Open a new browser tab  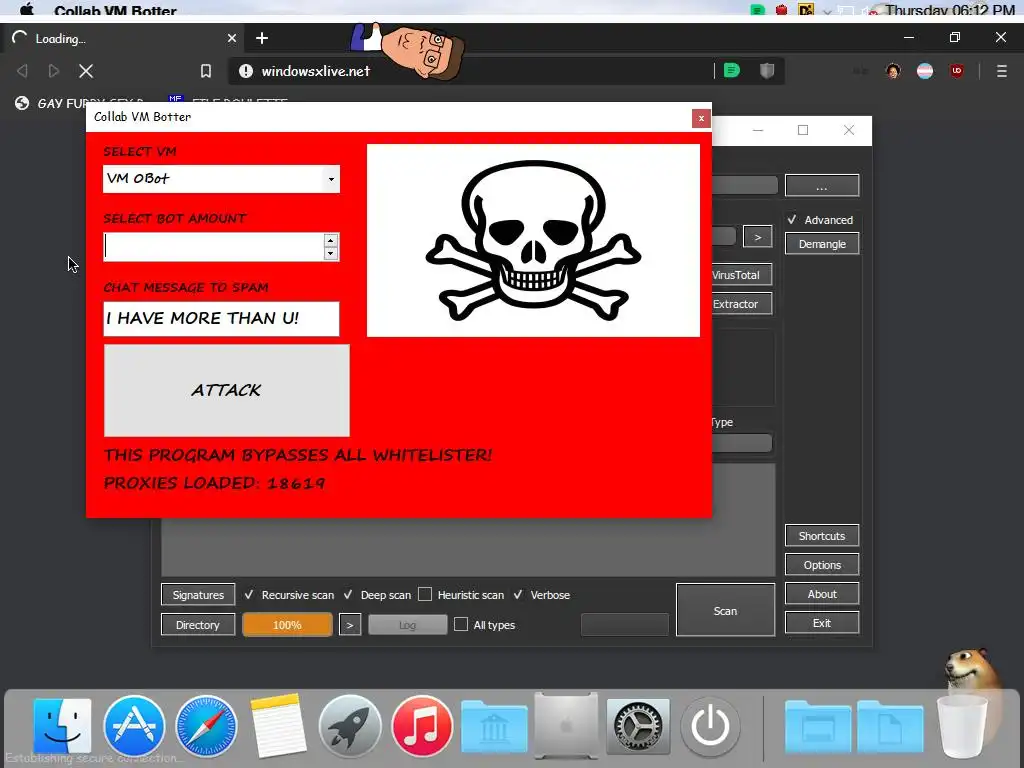point(262,39)
